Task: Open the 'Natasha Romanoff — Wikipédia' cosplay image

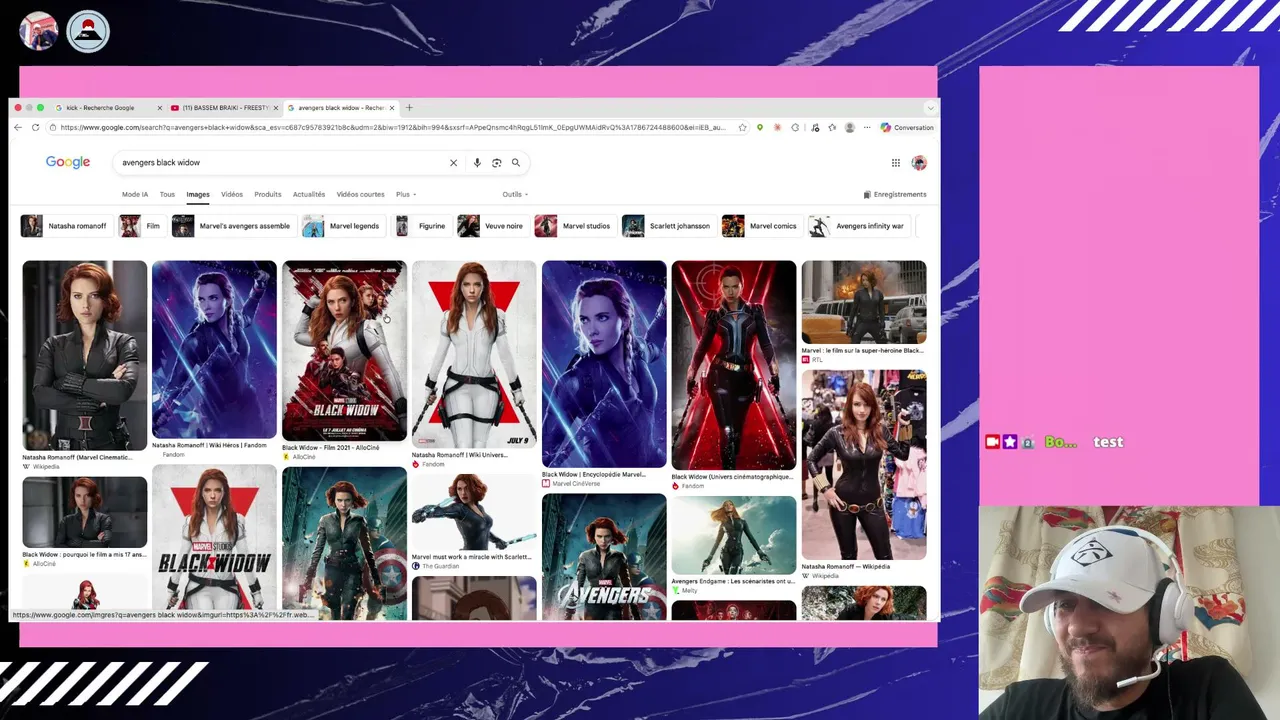Action: 864,465
